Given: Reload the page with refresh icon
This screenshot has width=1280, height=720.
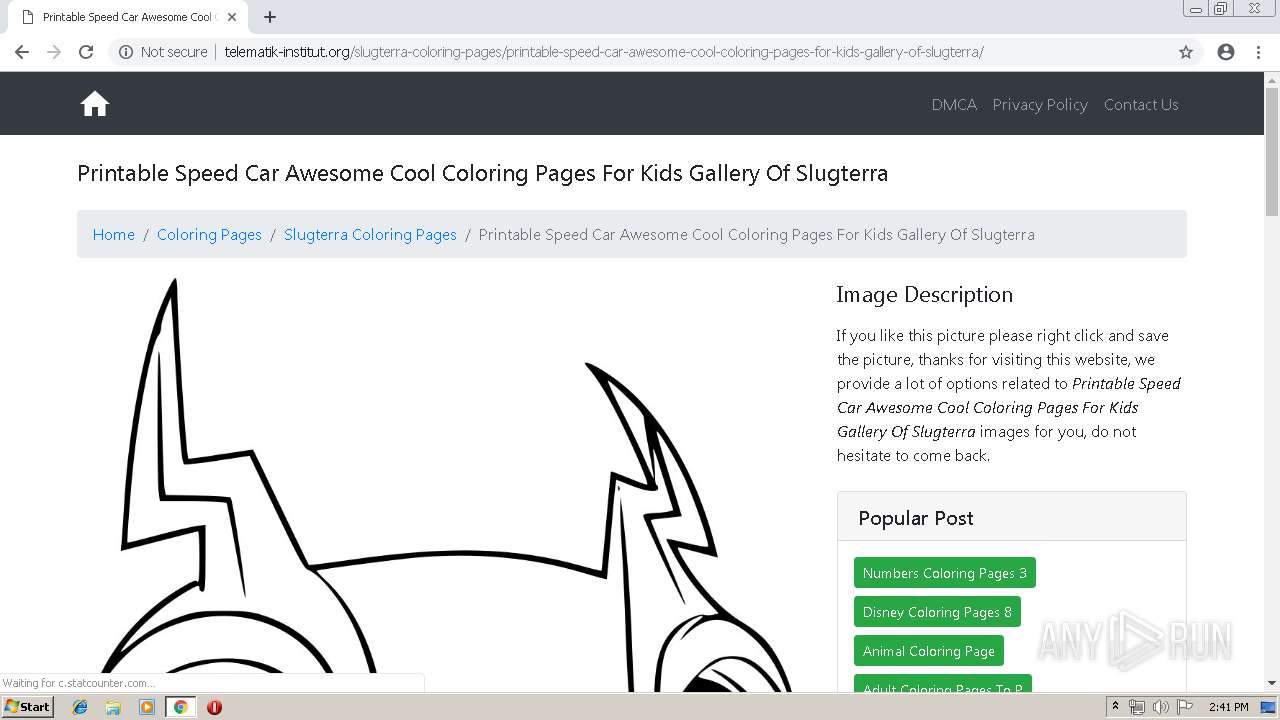Looking at the screenshot, I should pos(86,52).
